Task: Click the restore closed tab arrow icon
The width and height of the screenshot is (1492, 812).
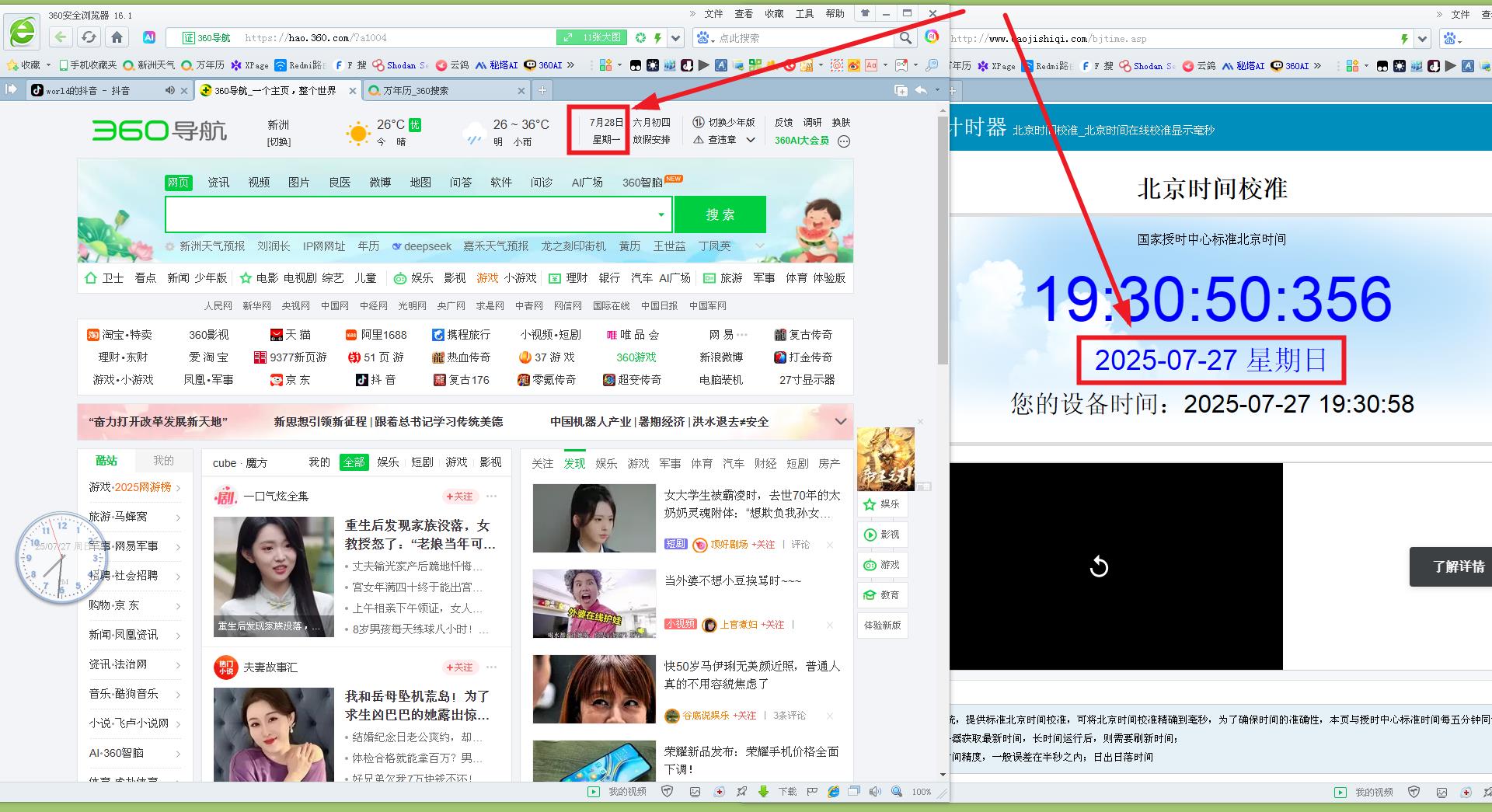Action: point(921,90)
